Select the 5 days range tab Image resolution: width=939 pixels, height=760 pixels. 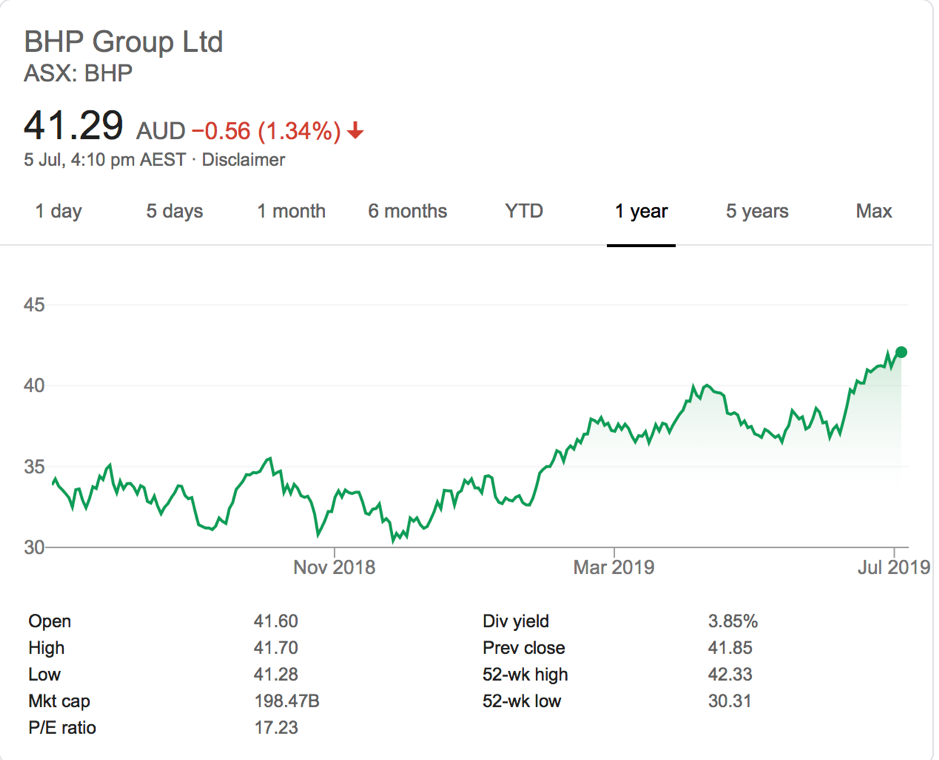coord(174,211)
